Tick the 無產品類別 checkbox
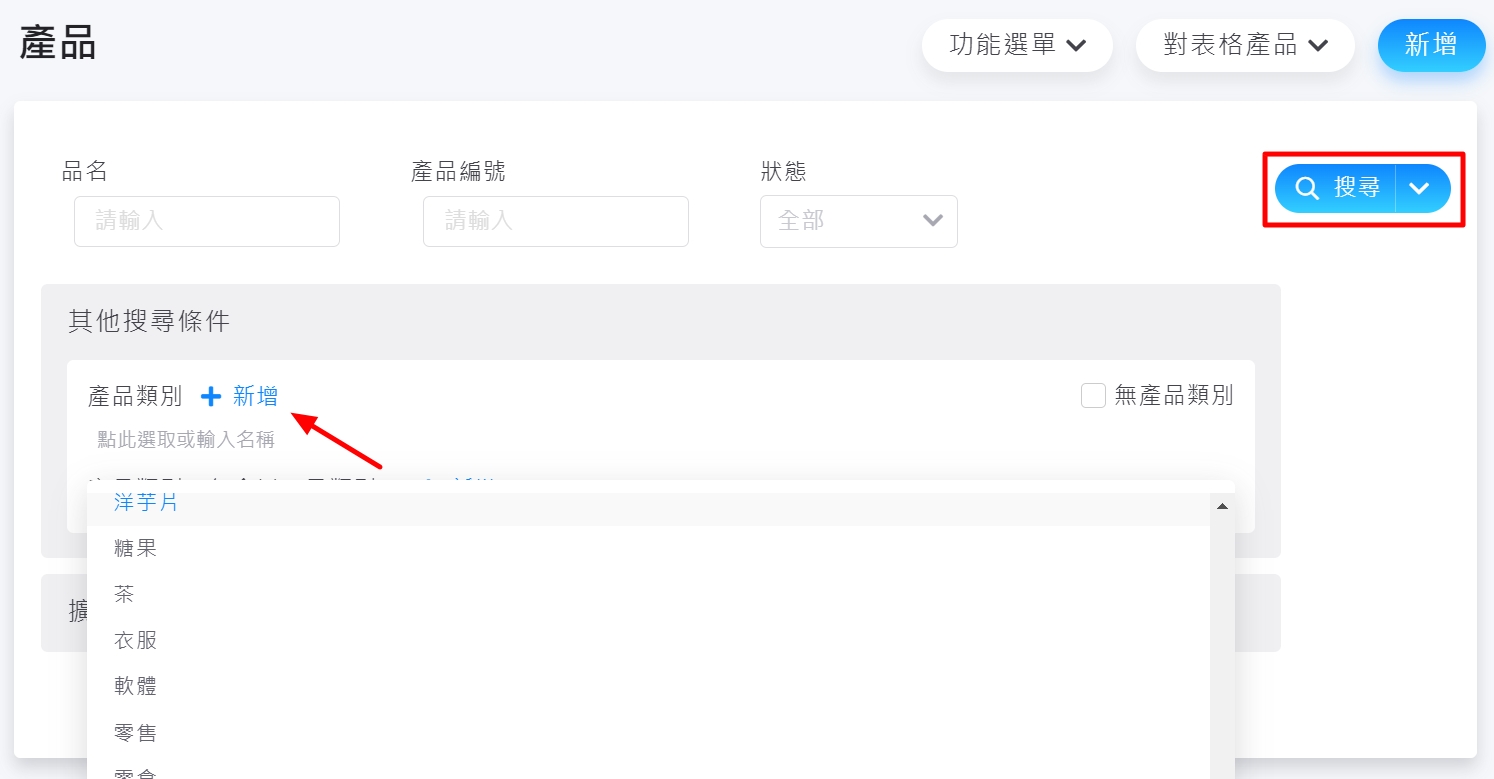The height and width of the screenshot is (779, 1494). 1093,396
